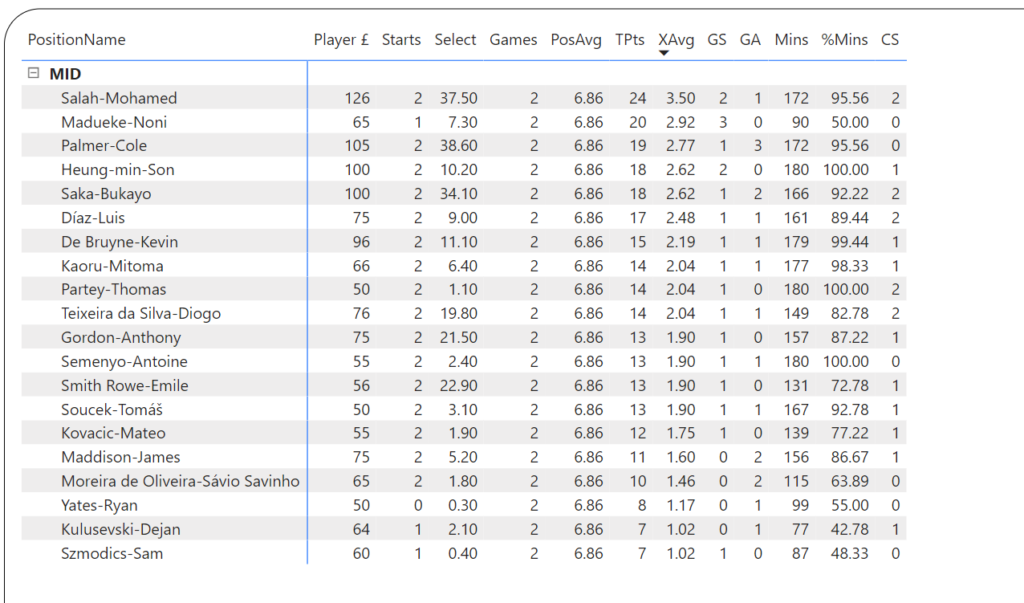Click the TPts column header
This screenshot has width=1024, height=603.
630,40
